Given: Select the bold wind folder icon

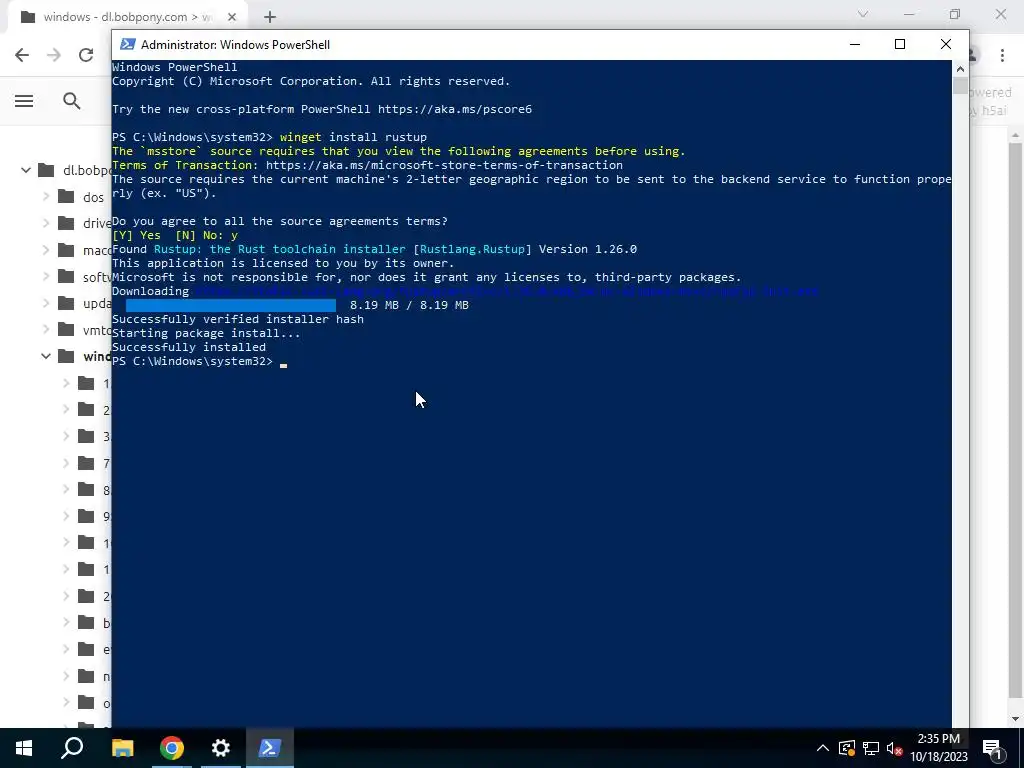Looking at the screenshot, I should 66,356.
